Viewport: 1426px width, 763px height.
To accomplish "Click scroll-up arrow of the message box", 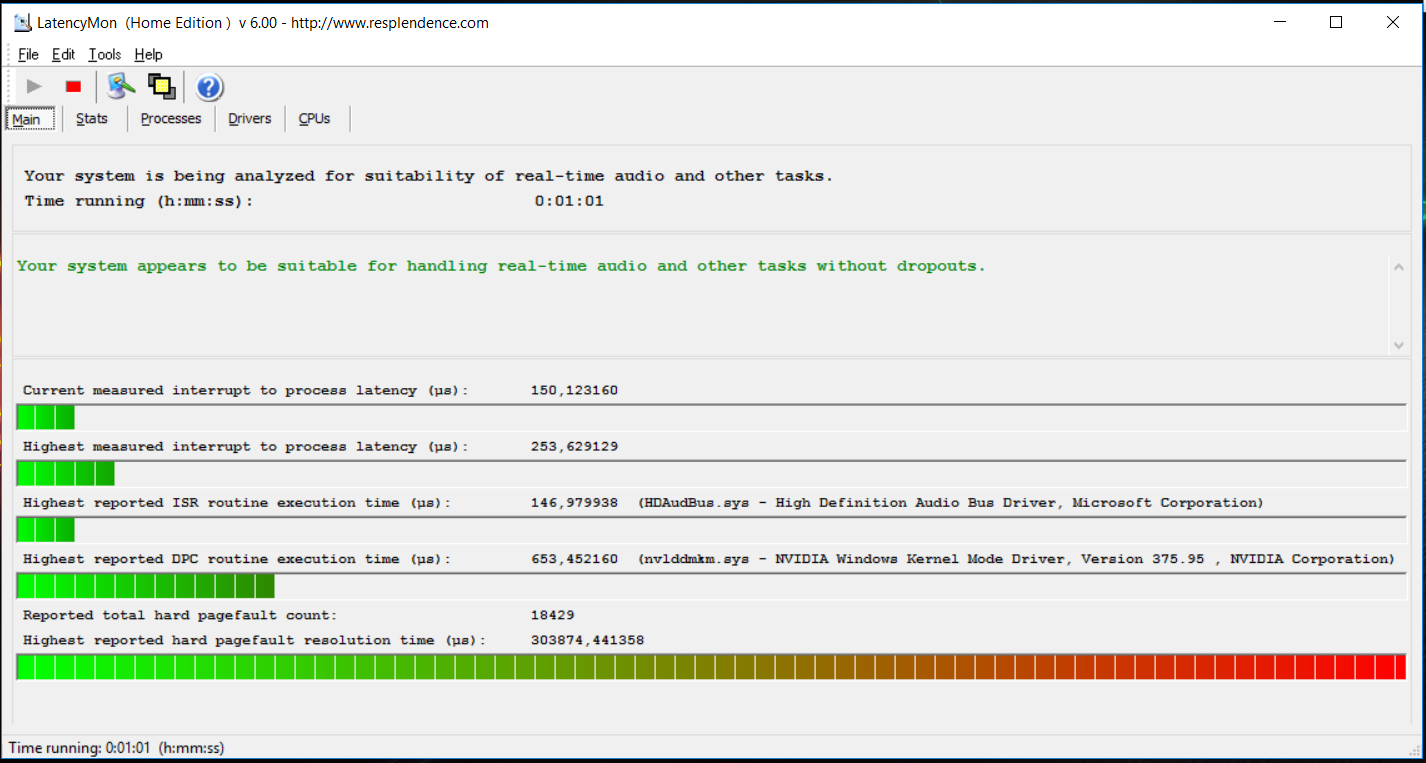I will 1398,267.
